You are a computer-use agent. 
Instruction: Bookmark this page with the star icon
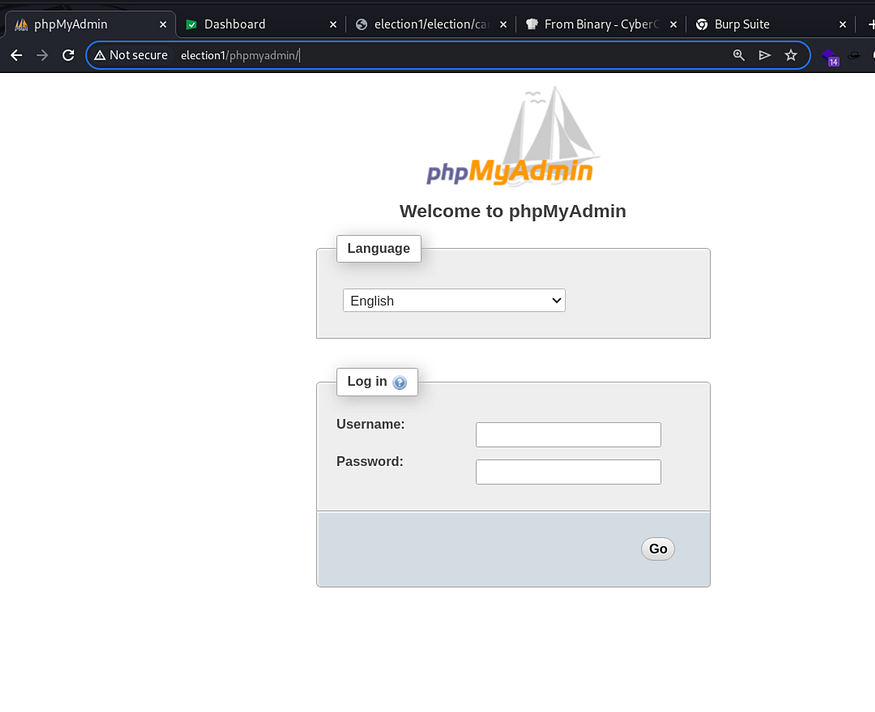(791, 55)
